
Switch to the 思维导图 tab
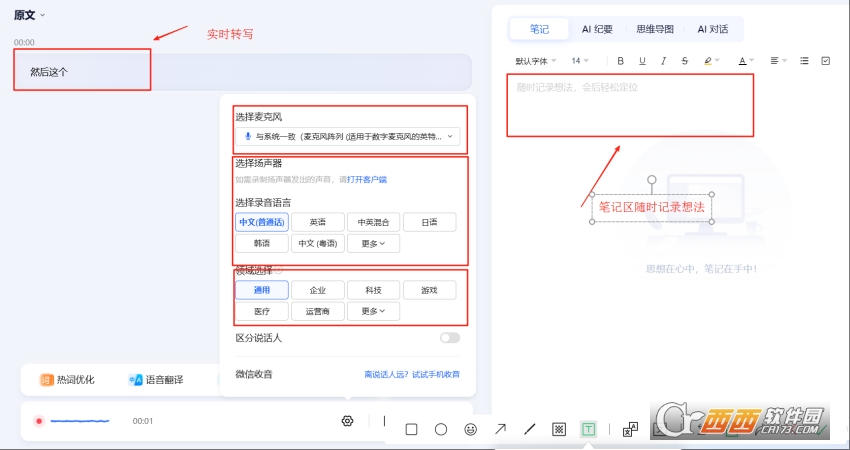tap(655, 29)
